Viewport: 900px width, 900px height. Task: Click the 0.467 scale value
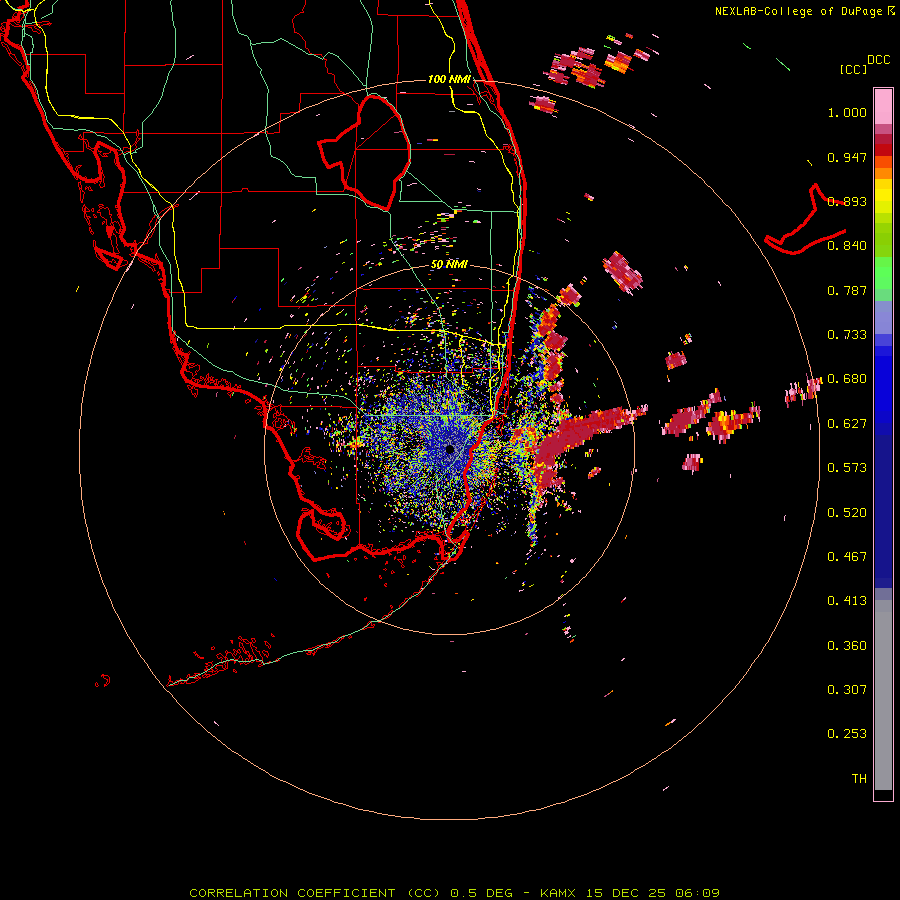(847, 557)
